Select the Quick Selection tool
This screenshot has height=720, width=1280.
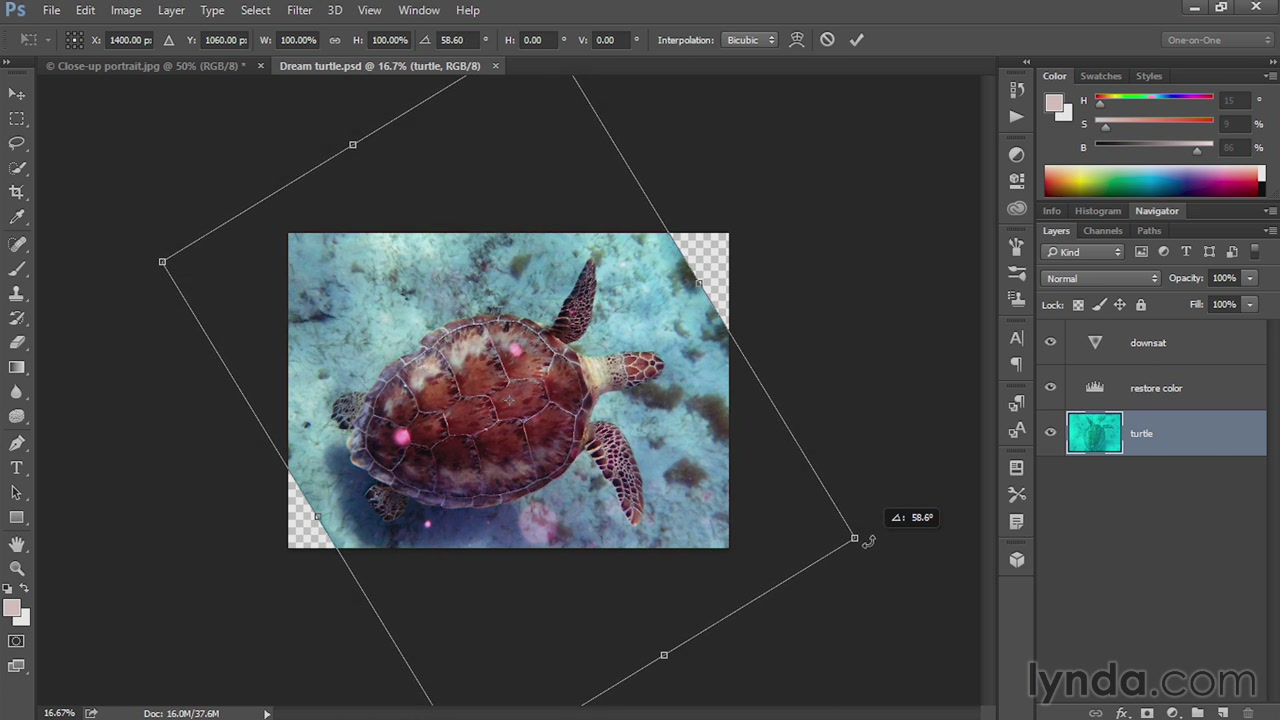pos(17,168)
